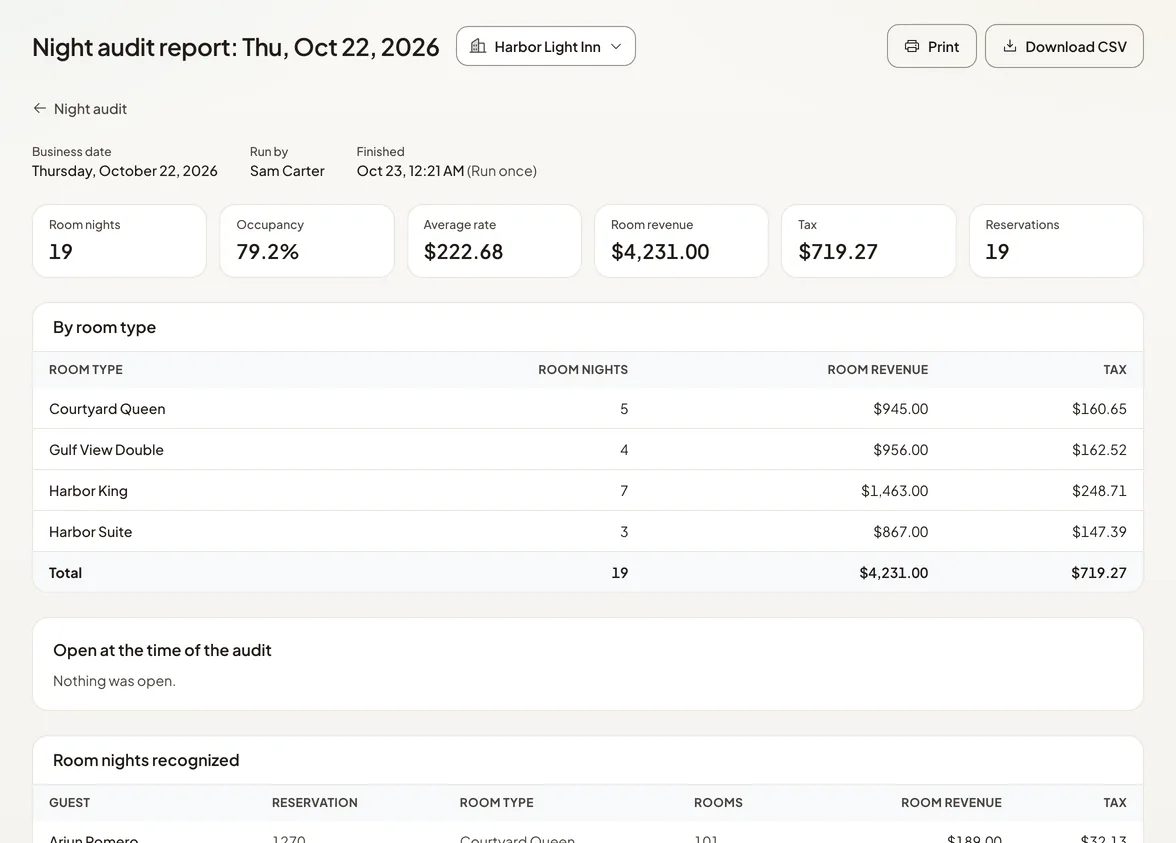Click Harbor Suite tax '$147.39'
Viewport: 1176px width, 843px height.
coord(1100,532)
